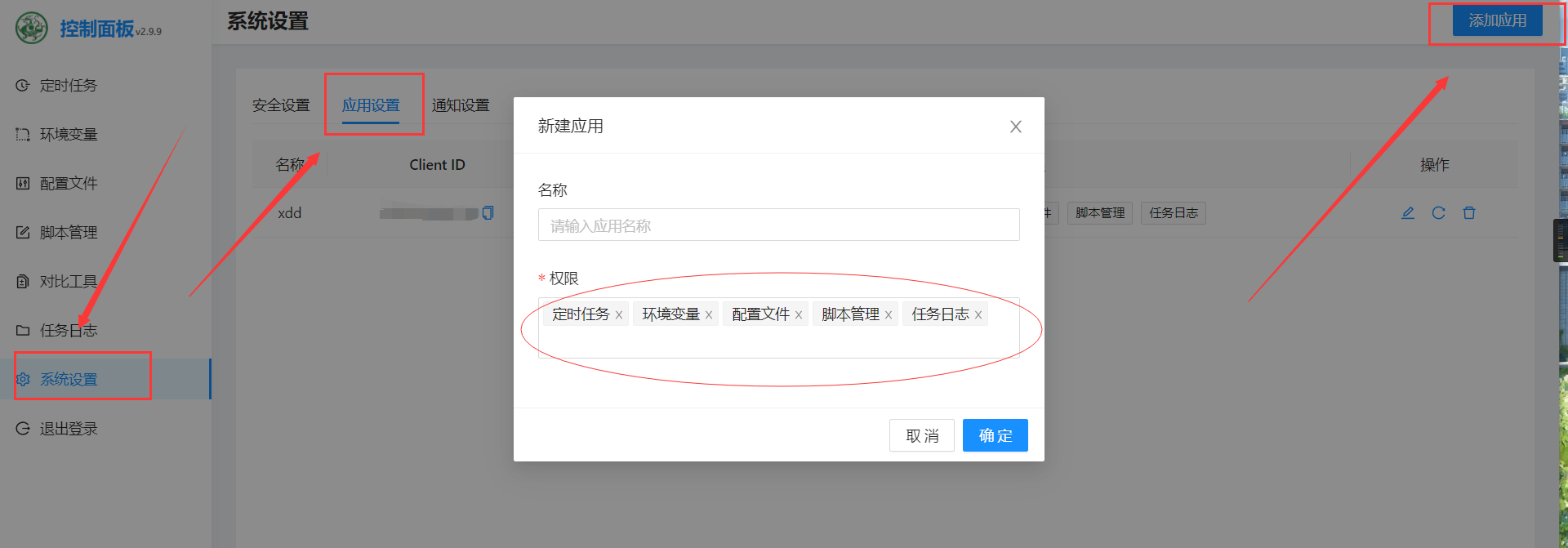The width and height of the screenshot is (1568, 548).
Task: Click the control panel logo icon
Action: pos(32,28)
